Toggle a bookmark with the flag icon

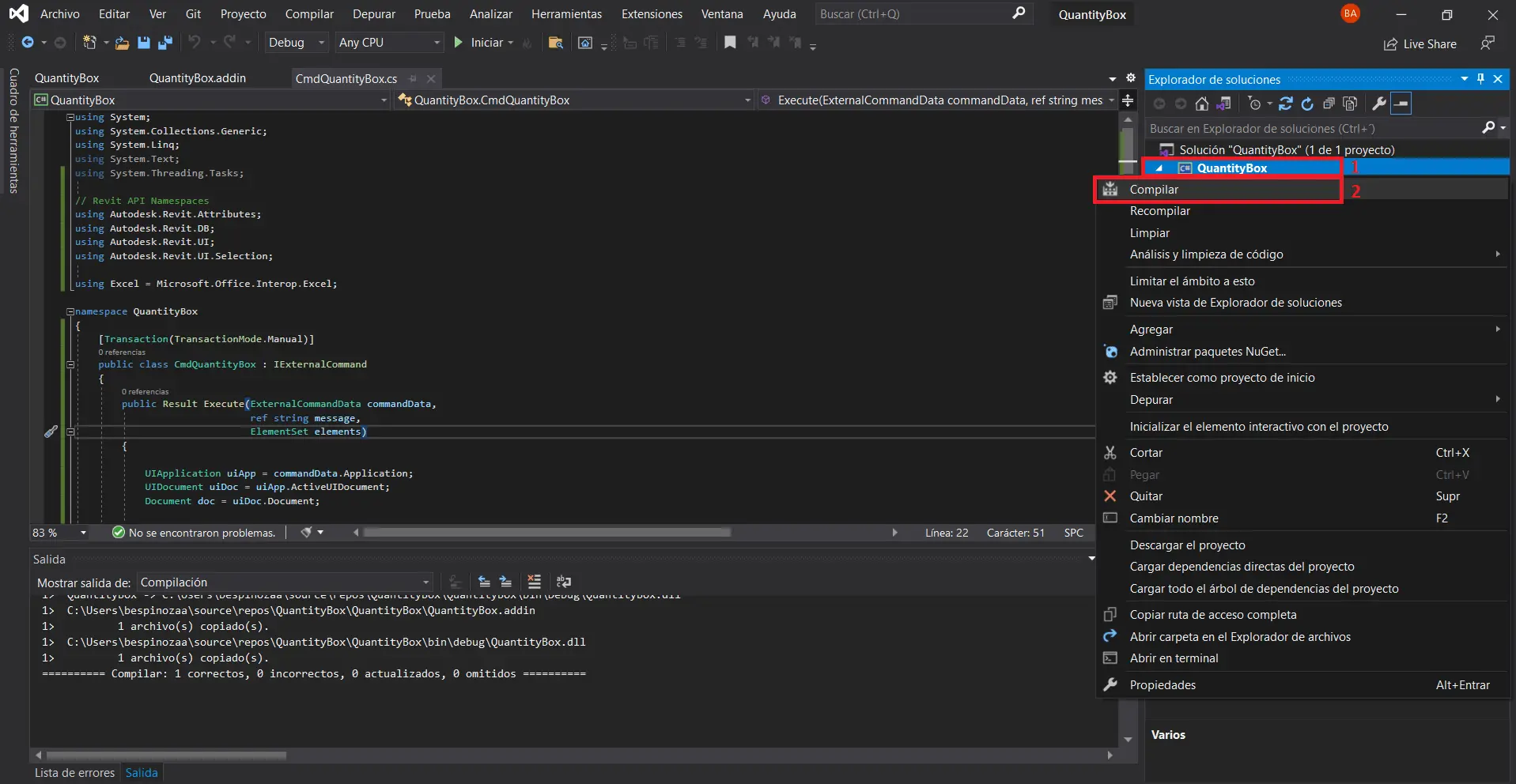tap(730, 43)
